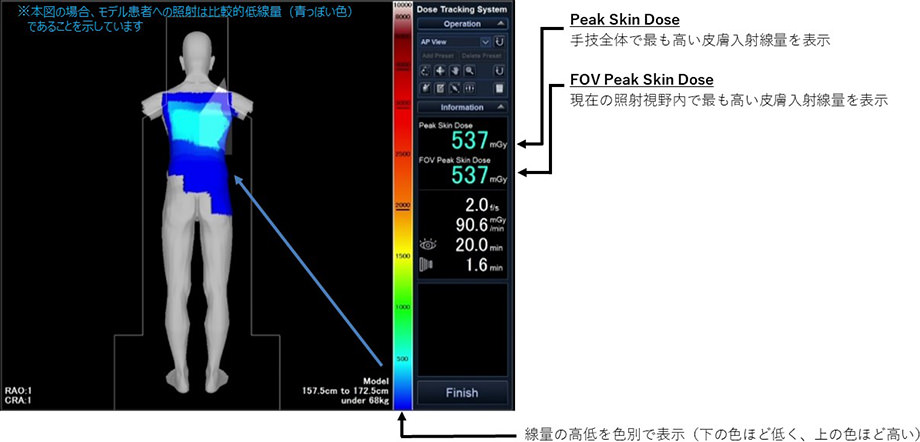This screenshot has height=442, width=920.
Task: Click the blue zone at the color scale bottom
Action: 402,399
